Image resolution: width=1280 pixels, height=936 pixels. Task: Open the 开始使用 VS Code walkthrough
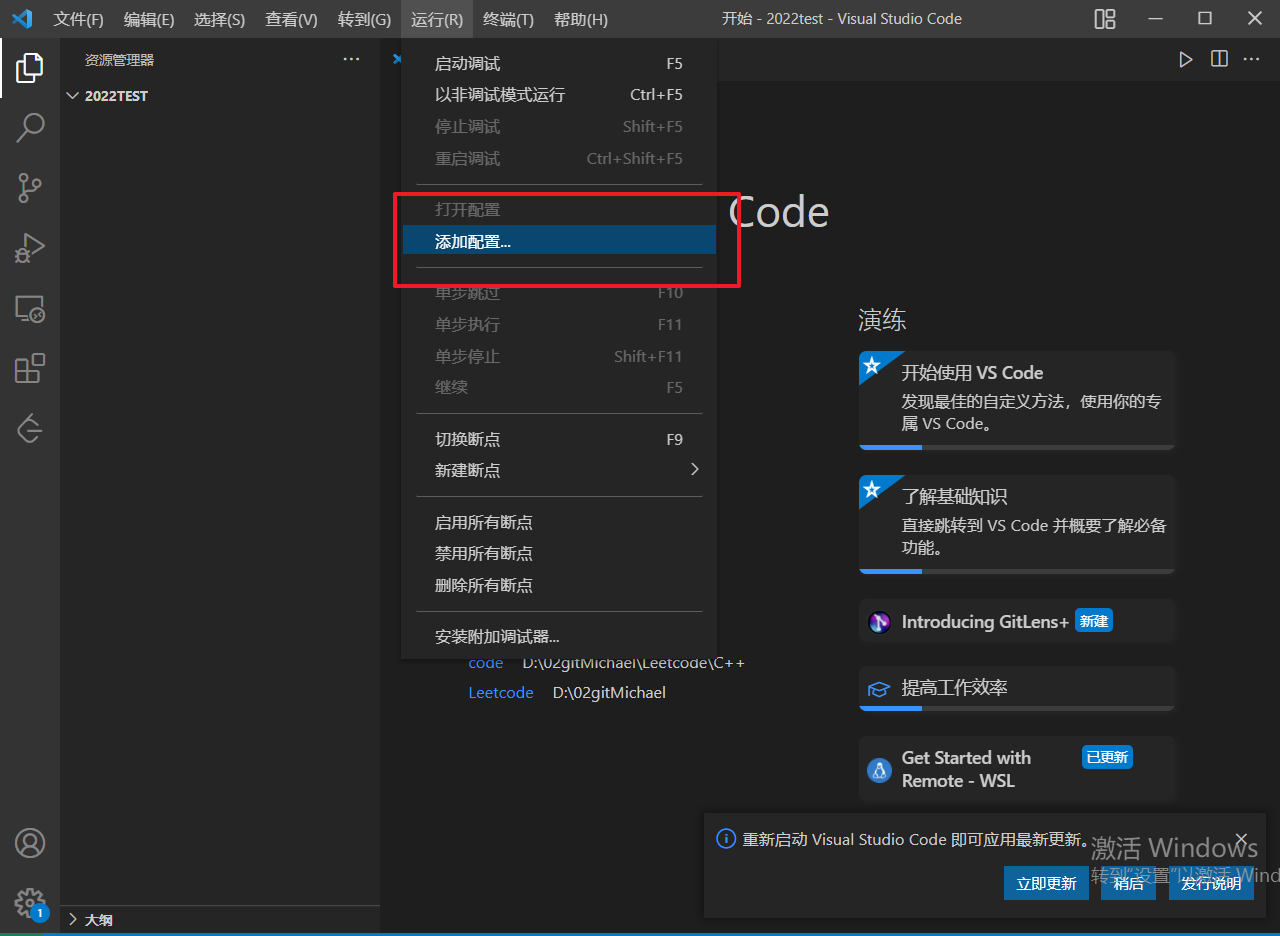click(x=1017, y=400)
